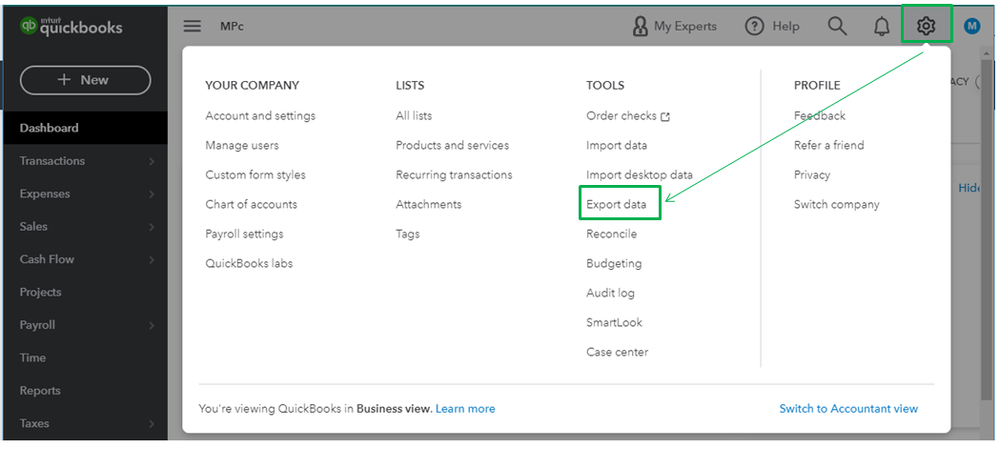Open Case center
Viewport: 999px width, 449px height.
[x=617, y=352]
